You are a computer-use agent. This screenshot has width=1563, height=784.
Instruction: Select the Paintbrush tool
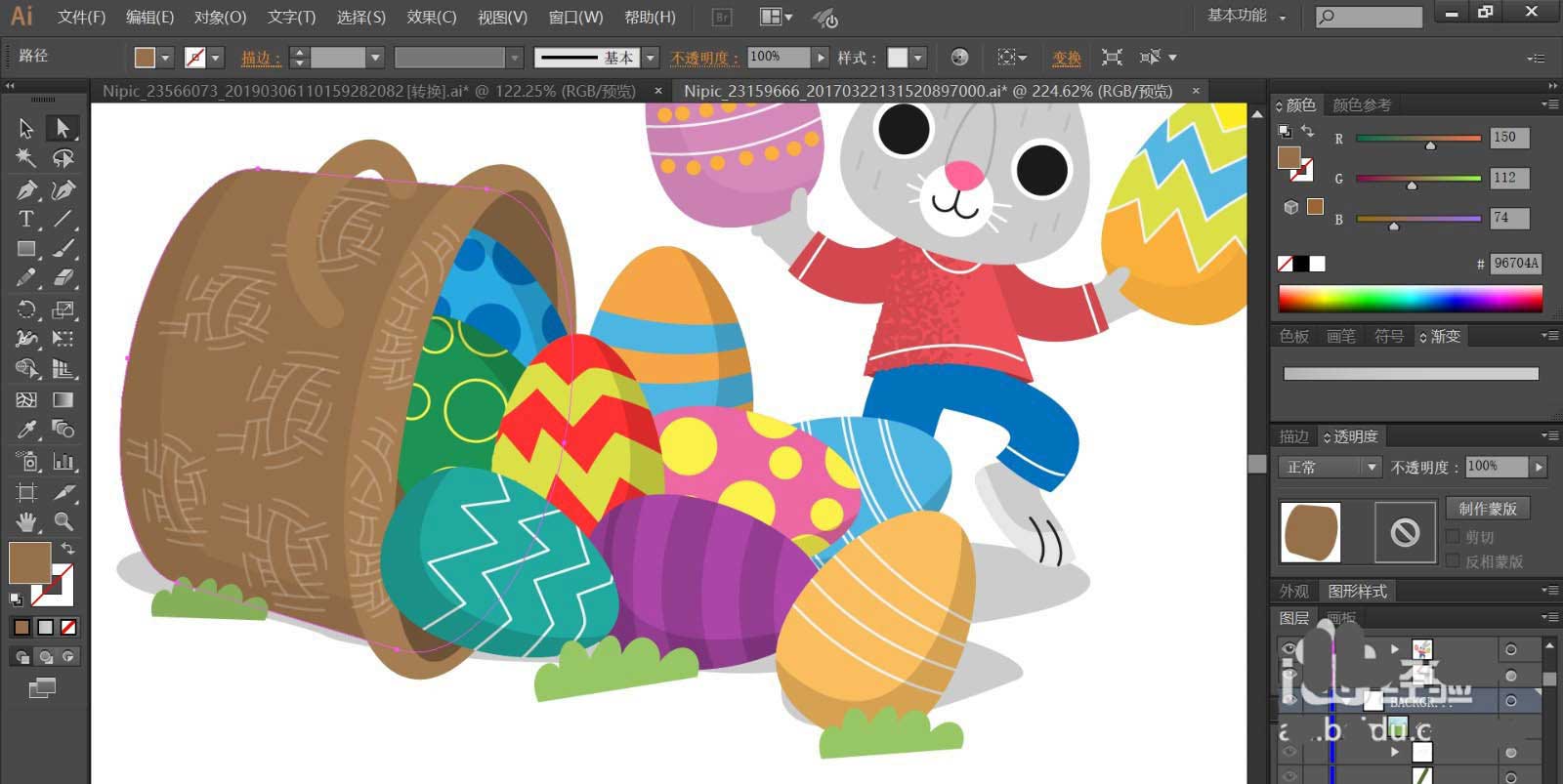63,249
